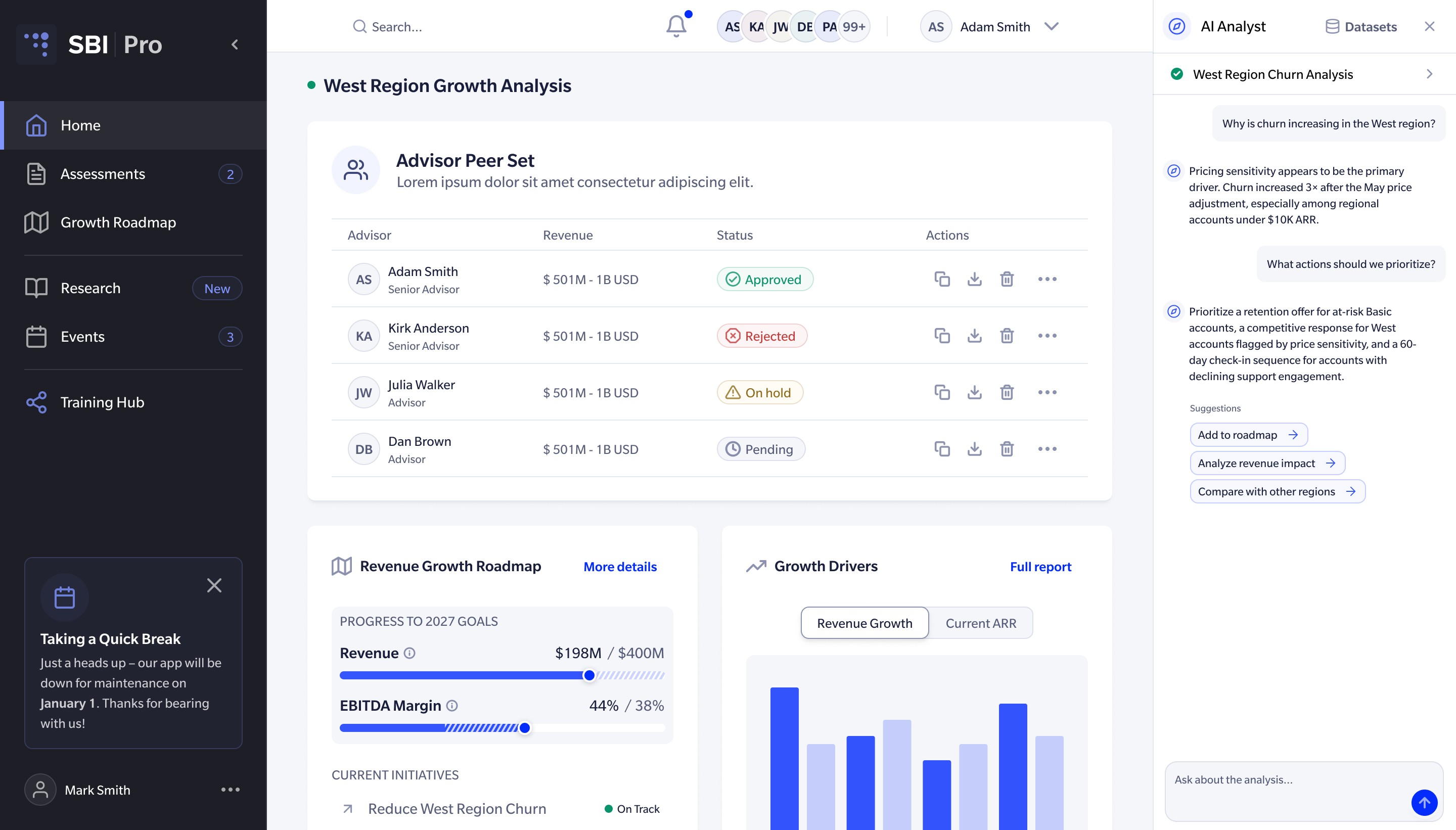The image size is (1456, 830).
Task: Delete Adam Smith's row
Action: 1007,279
